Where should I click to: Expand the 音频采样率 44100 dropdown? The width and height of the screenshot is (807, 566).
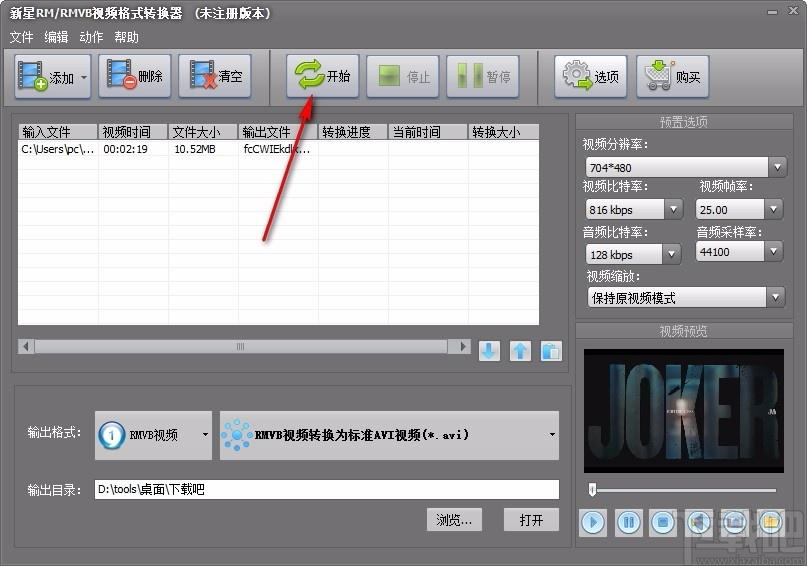773,252
